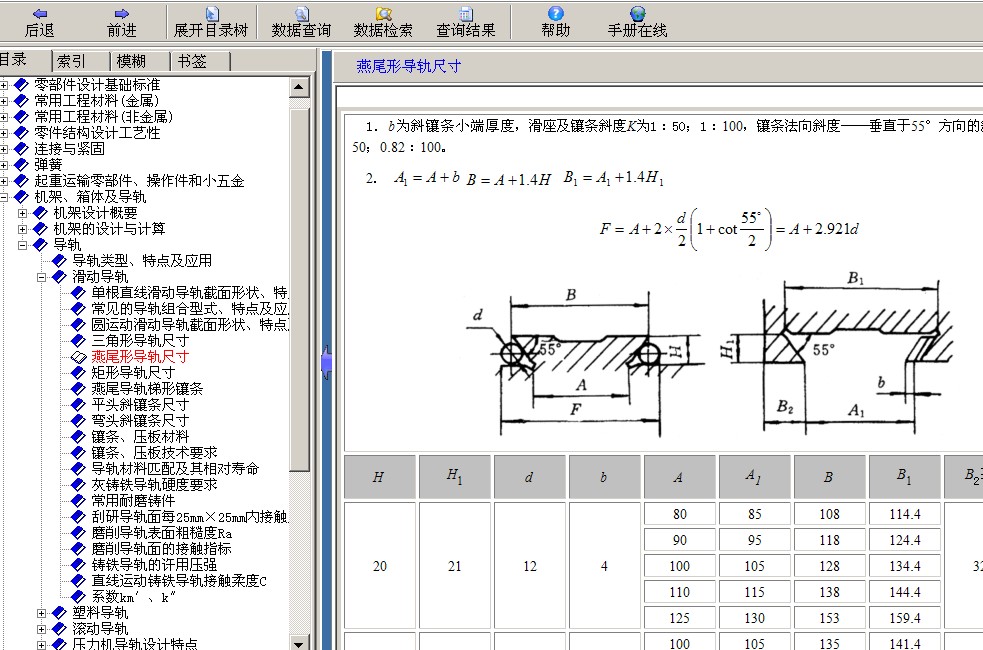This screenshot has width=983, height=650.
Task: Click the table cell 159.4
Action: point(905,618)
